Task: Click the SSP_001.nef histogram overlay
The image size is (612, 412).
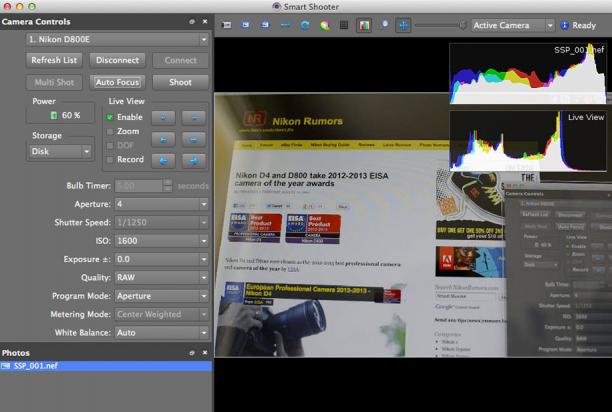Action: 528,74
